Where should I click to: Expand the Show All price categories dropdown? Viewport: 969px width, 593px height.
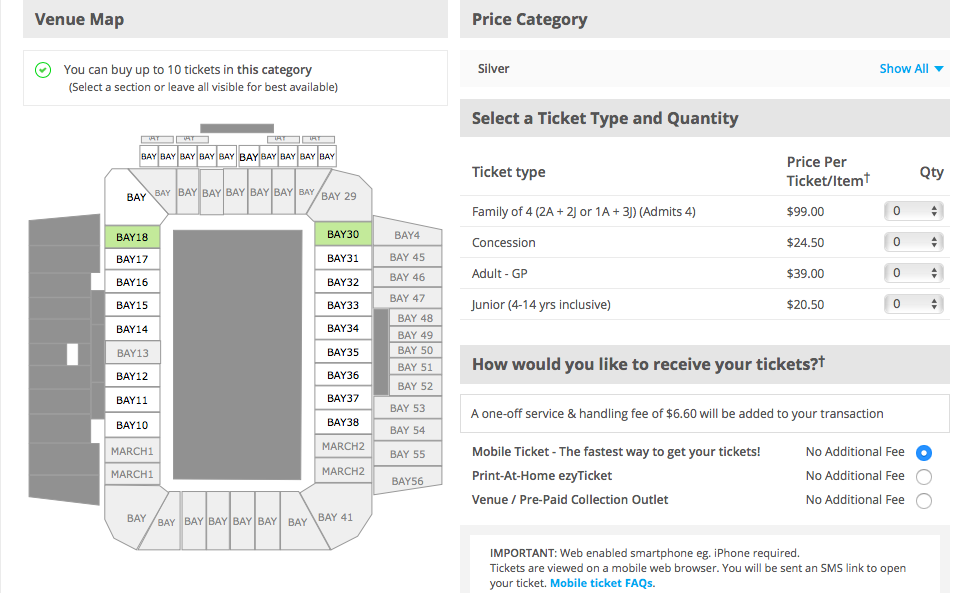(x=911, y=69)
